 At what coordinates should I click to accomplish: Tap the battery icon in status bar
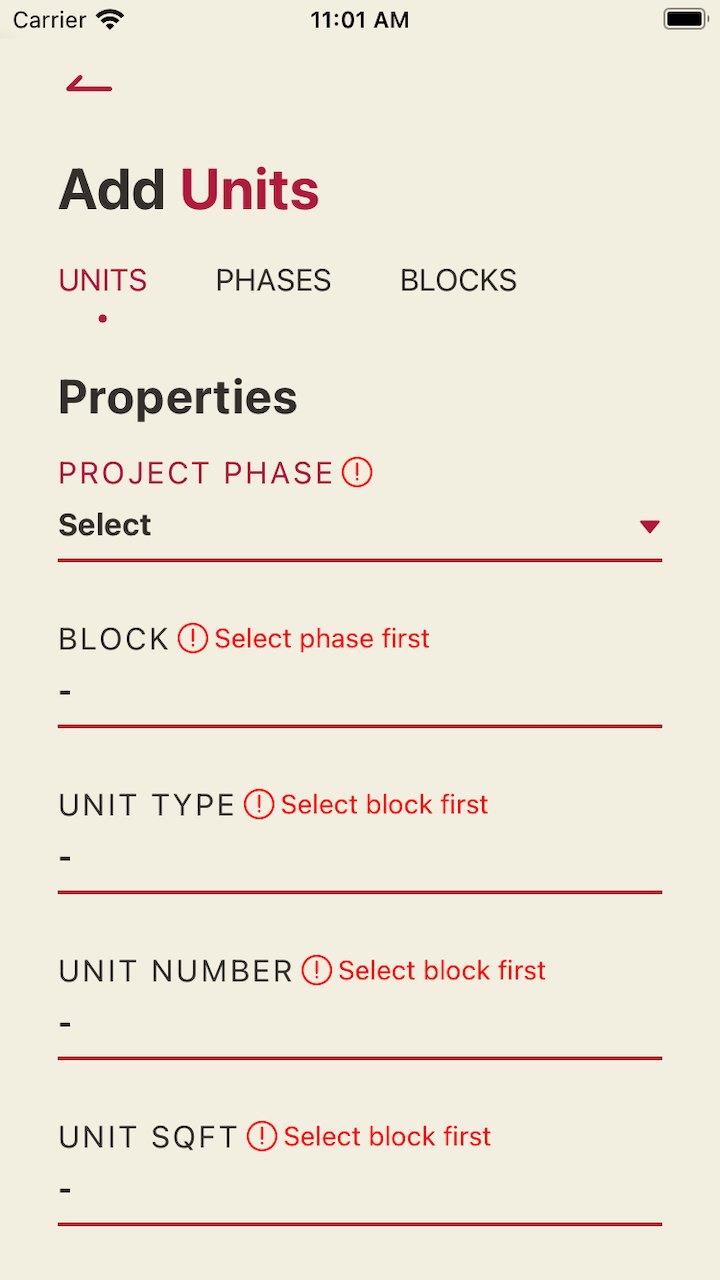click(685, 19)
